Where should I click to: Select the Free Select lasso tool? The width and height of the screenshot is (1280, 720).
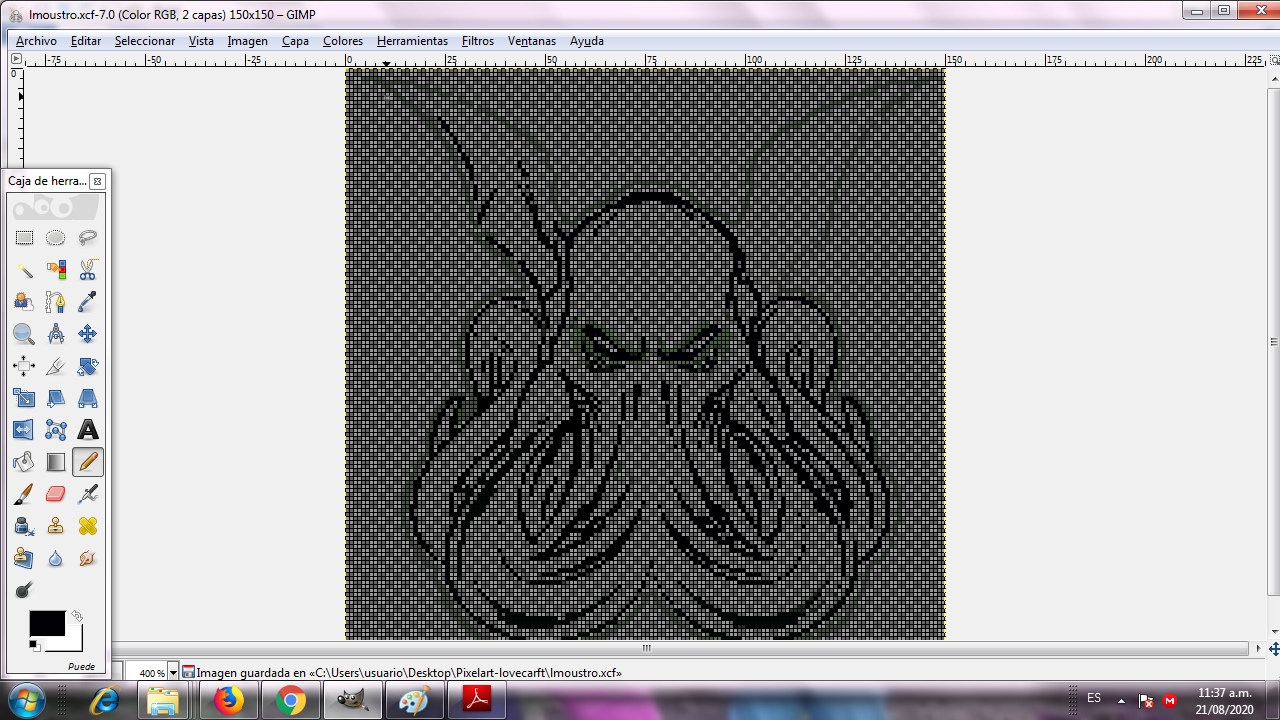[x=88, y=238]
